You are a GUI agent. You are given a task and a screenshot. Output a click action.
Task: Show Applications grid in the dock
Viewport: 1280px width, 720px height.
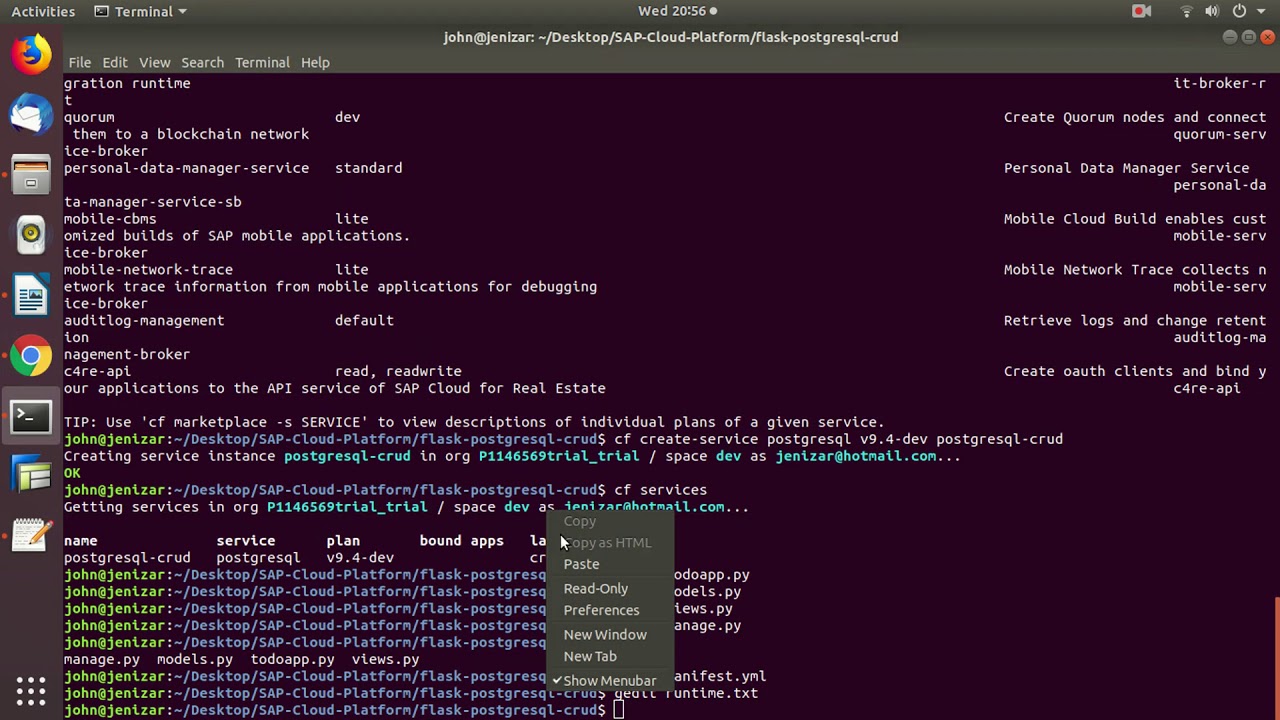[31, 691]
